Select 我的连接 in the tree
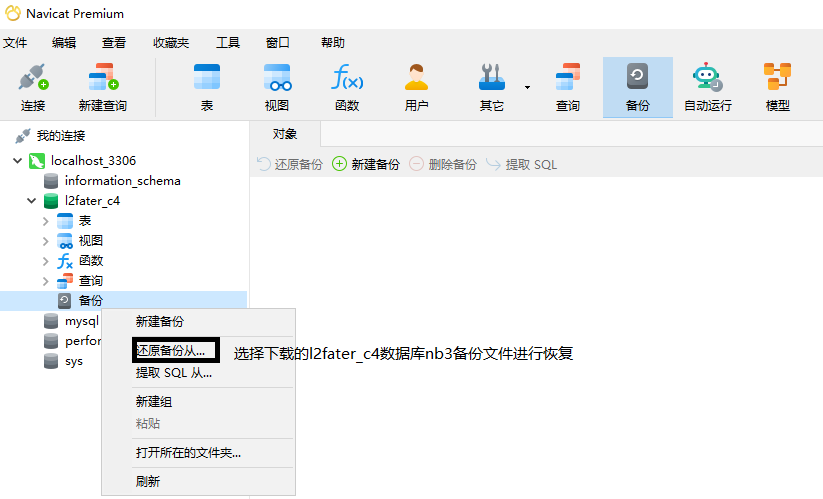The height and width of the screenshot is (499, 823). coord(61,136)
